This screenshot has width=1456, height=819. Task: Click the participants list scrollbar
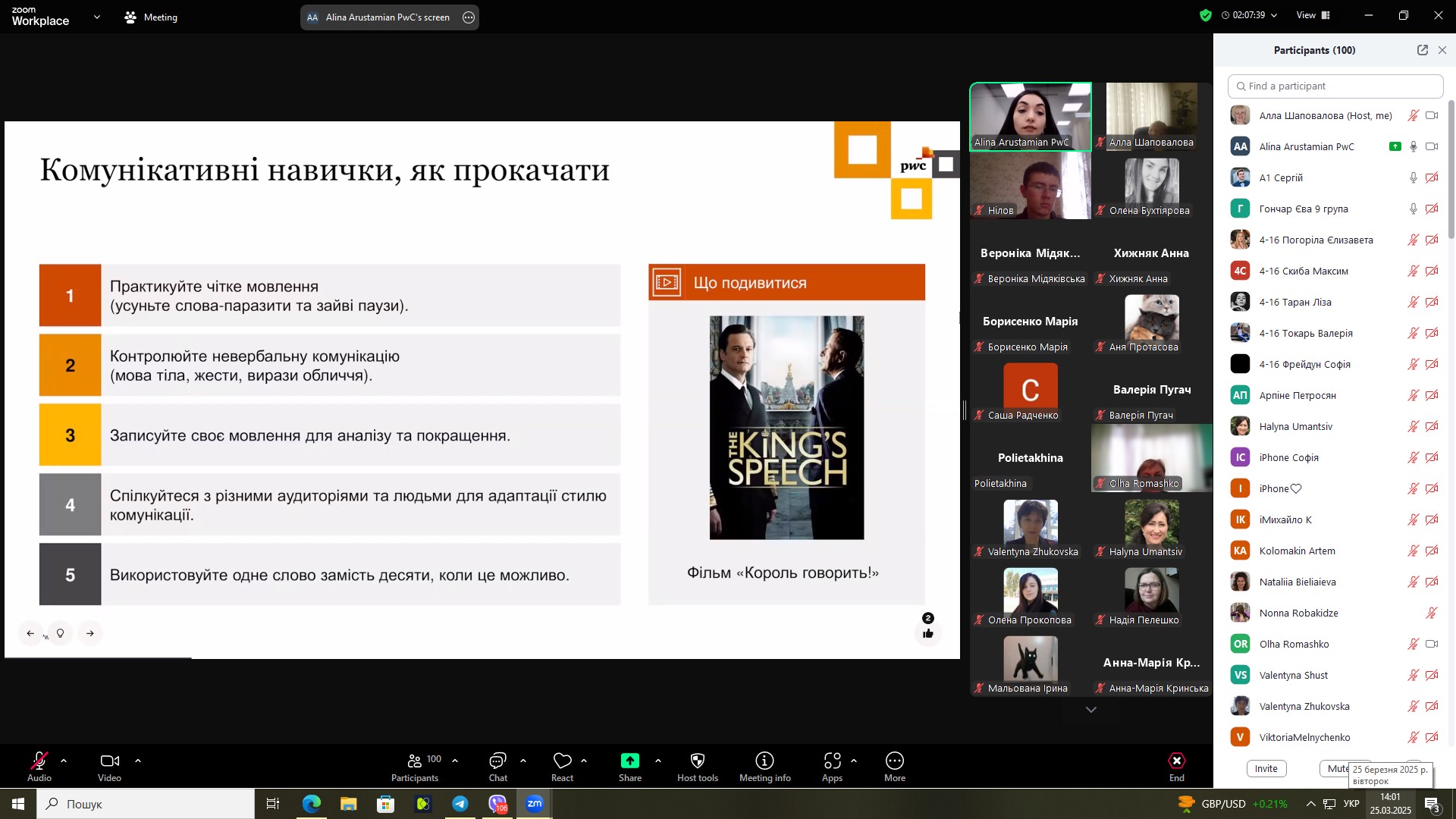[x=1451, y=171]
